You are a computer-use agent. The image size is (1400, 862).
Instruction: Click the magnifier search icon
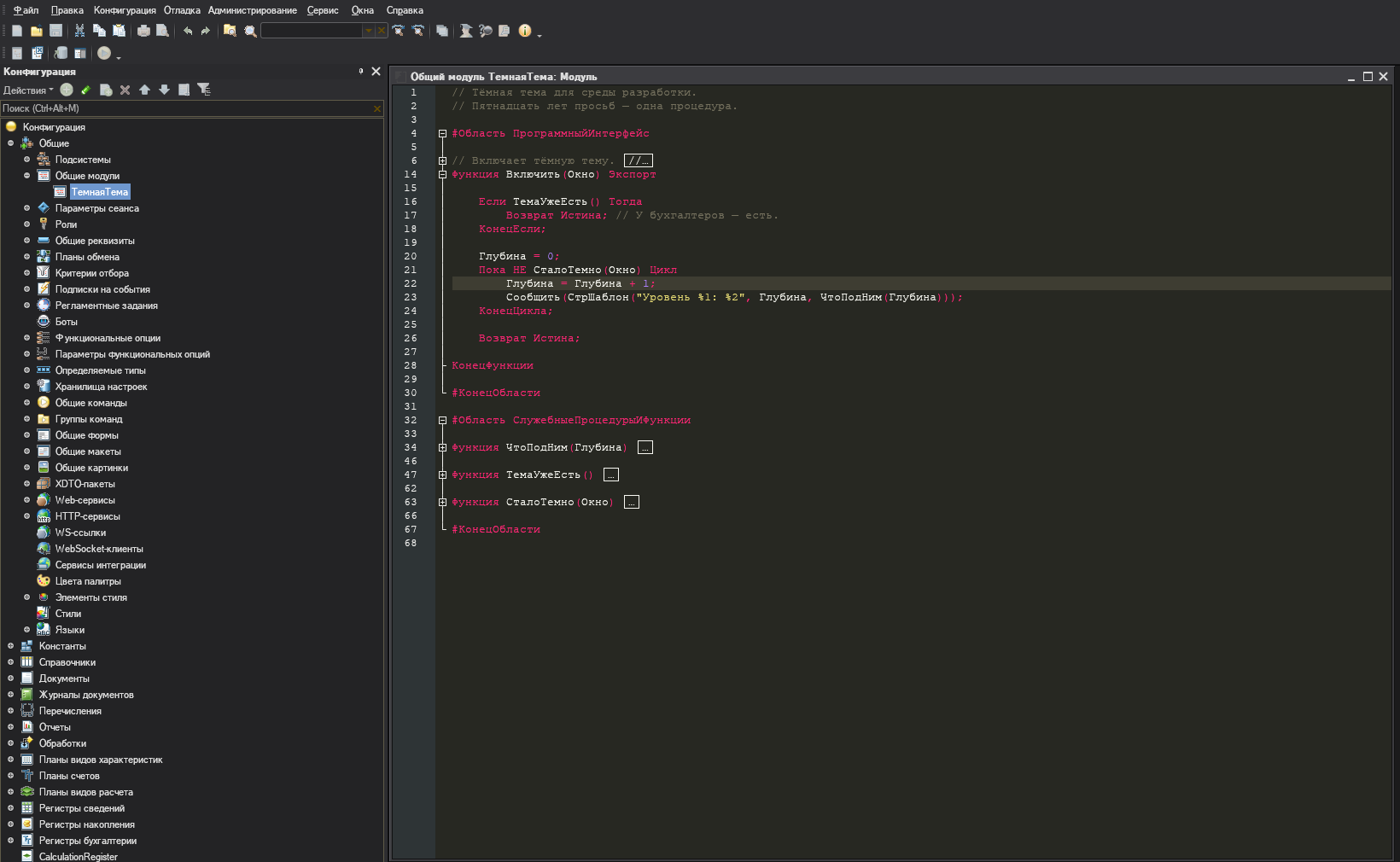click(250, 31)
